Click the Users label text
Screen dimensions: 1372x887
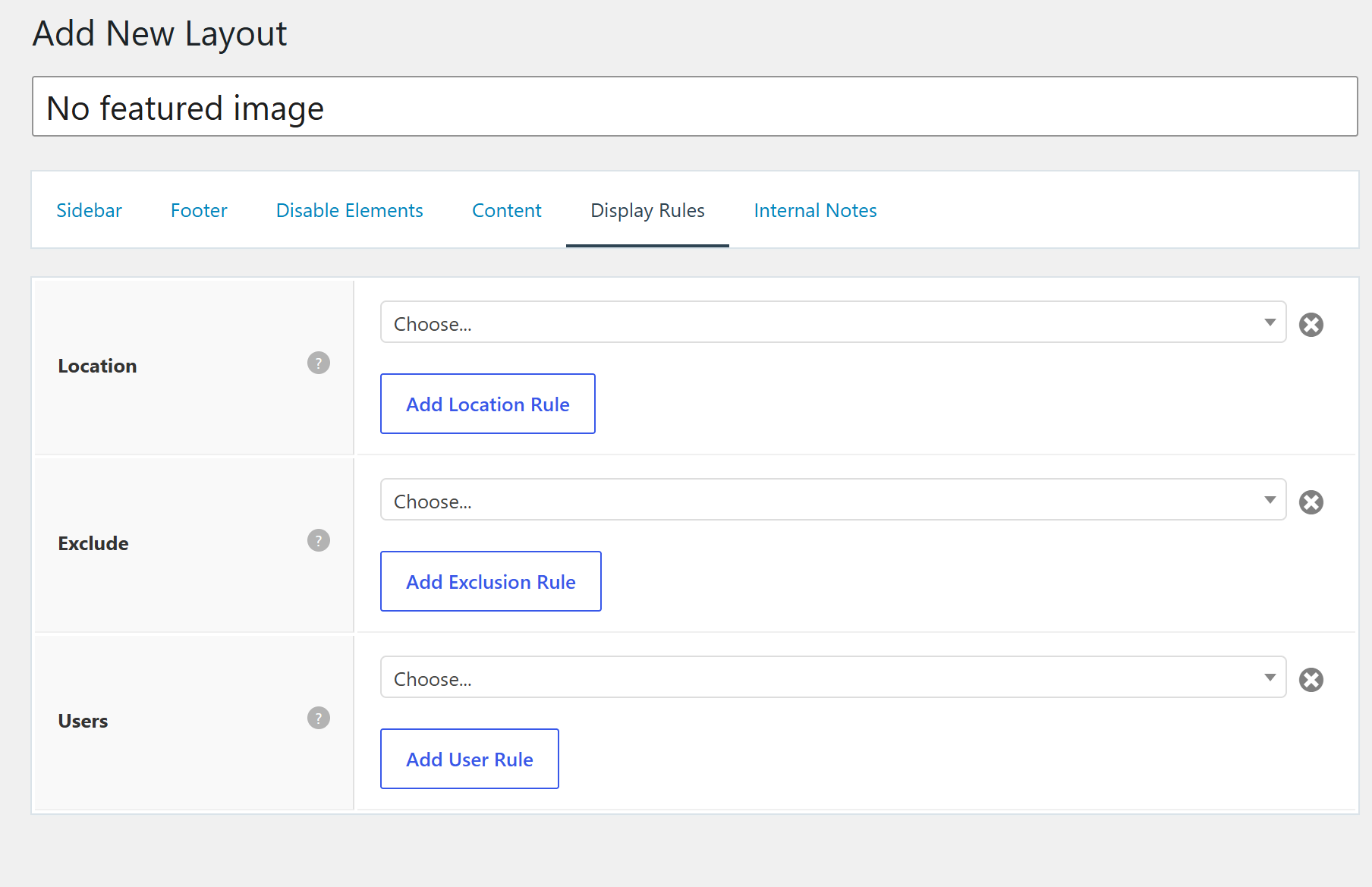pyautogui.click(x=83, y=722)
